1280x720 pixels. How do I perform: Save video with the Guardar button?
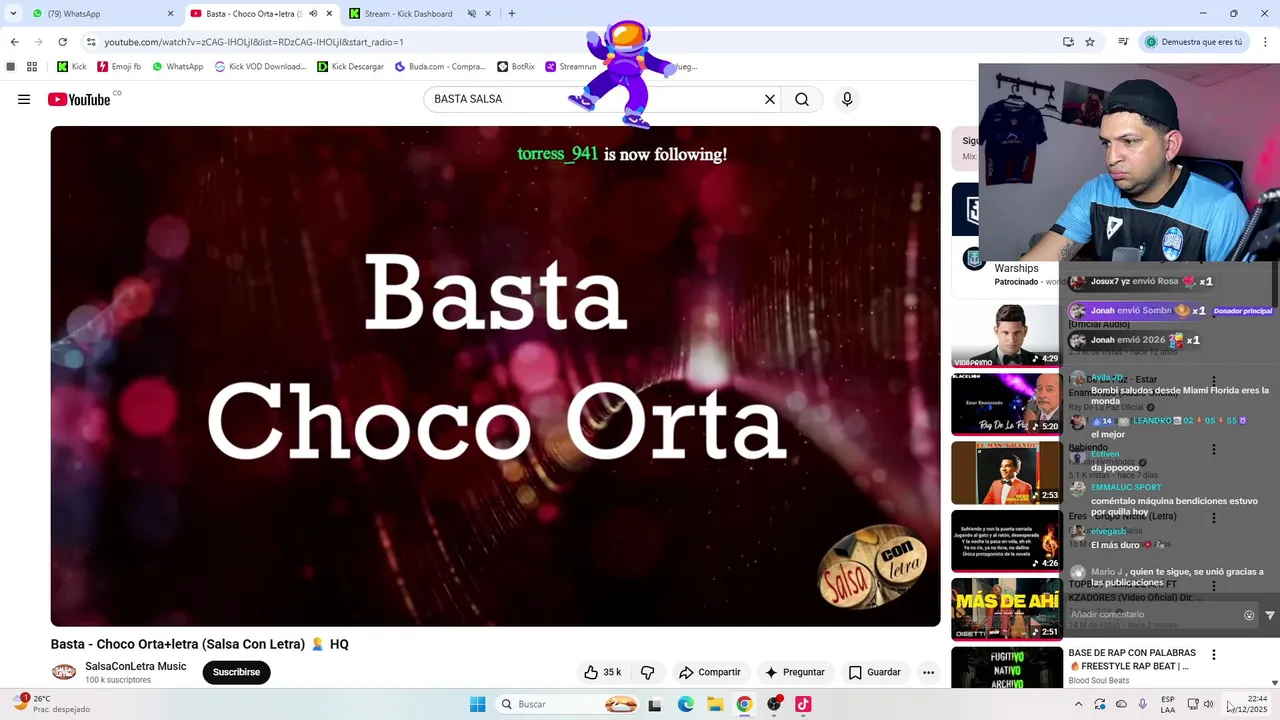pyautogui.click(x=874, y=672)
